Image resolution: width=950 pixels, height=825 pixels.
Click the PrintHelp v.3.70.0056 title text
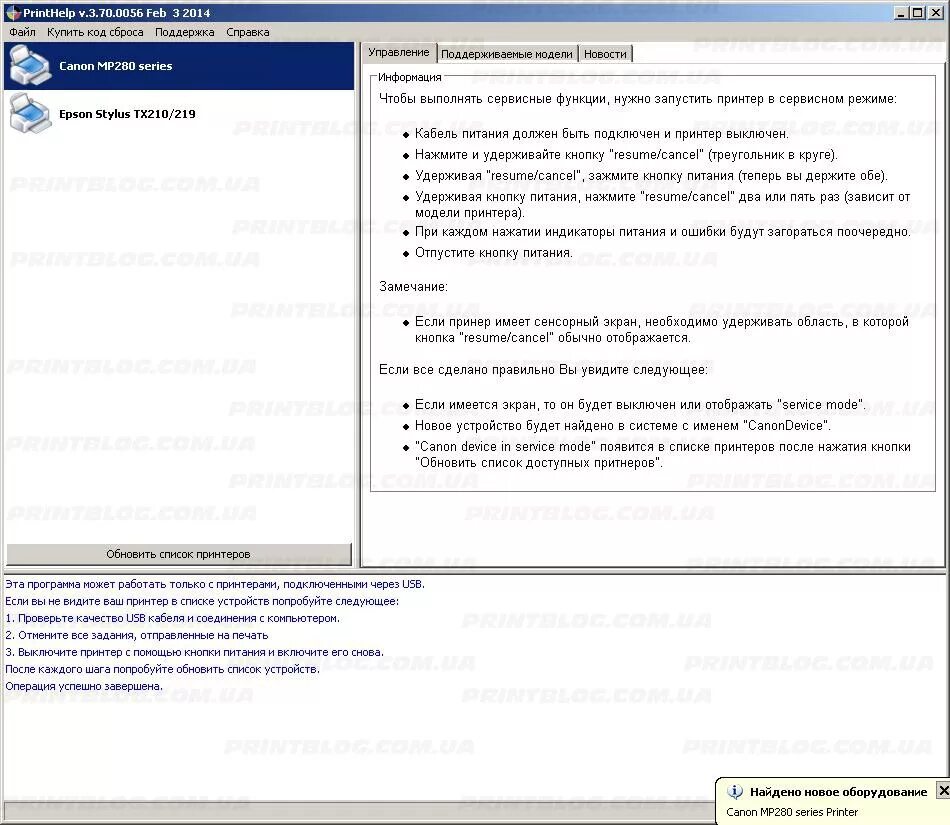pos(116,13)
